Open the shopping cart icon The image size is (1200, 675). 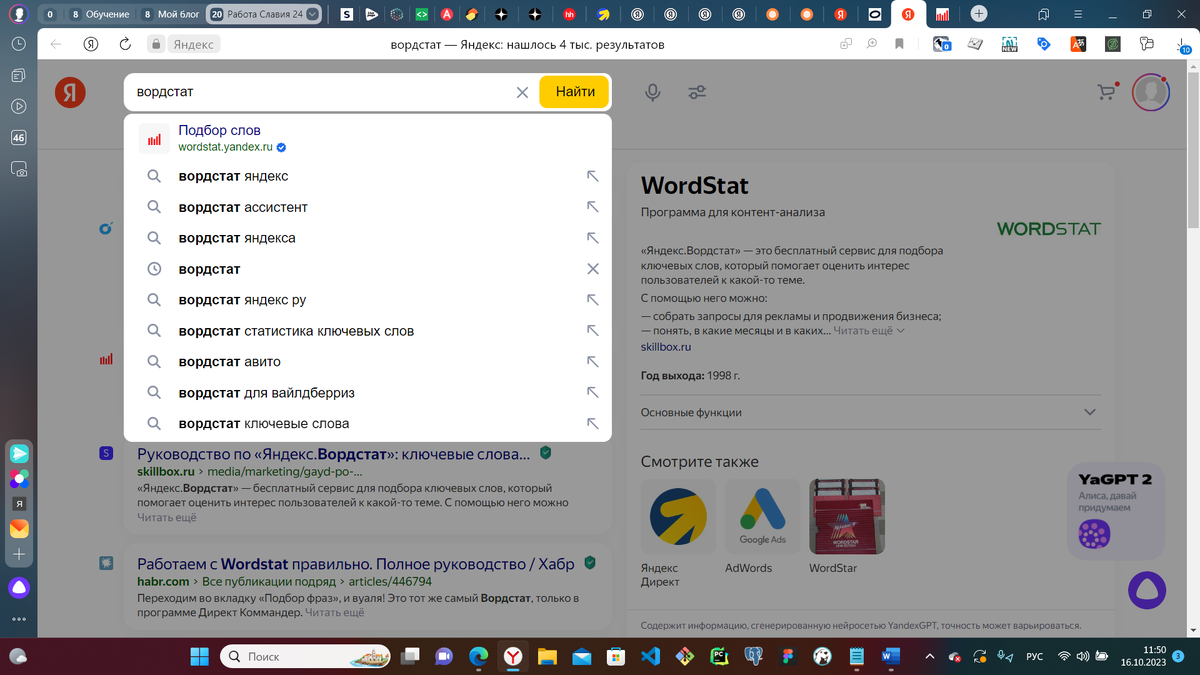coord(1106,92)
